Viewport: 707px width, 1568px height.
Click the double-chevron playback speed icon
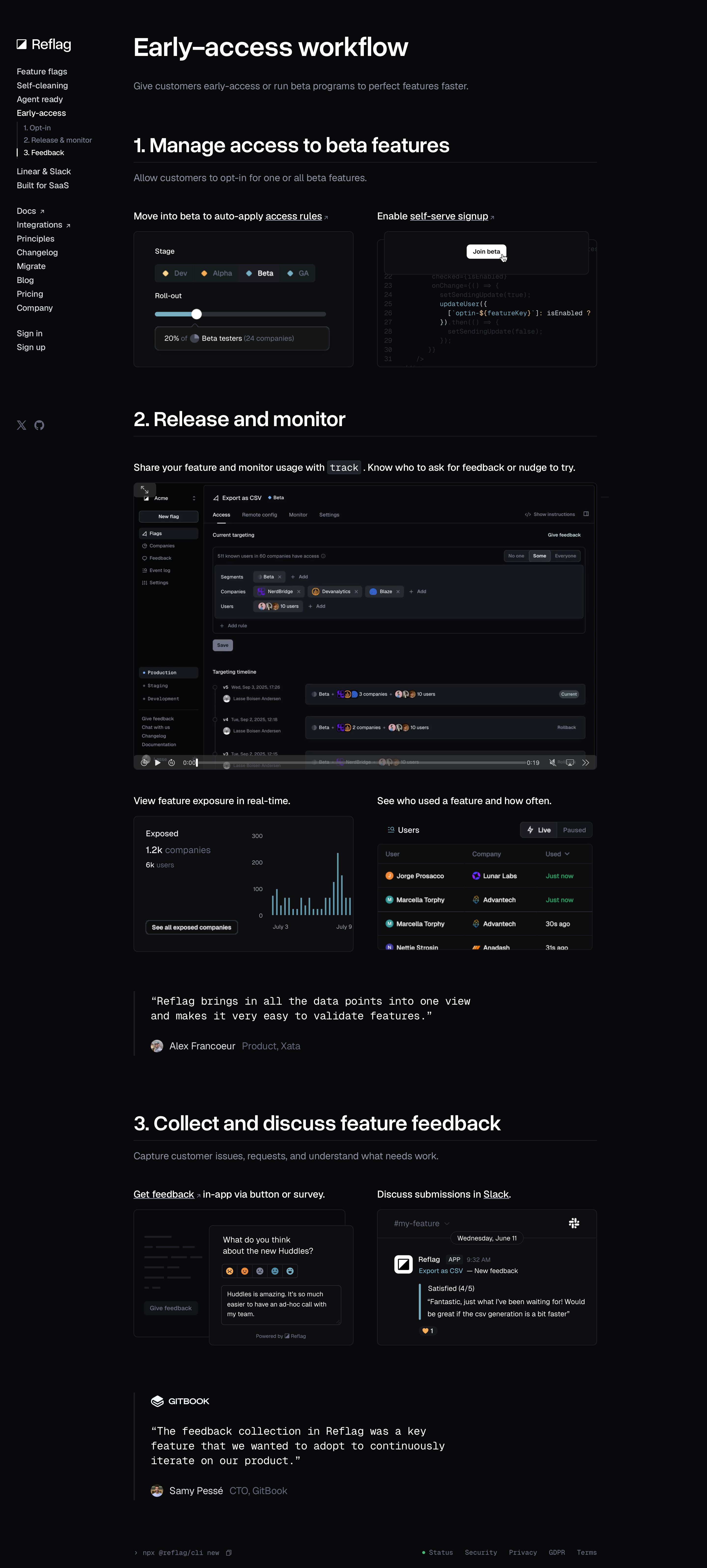coord(585,762)
